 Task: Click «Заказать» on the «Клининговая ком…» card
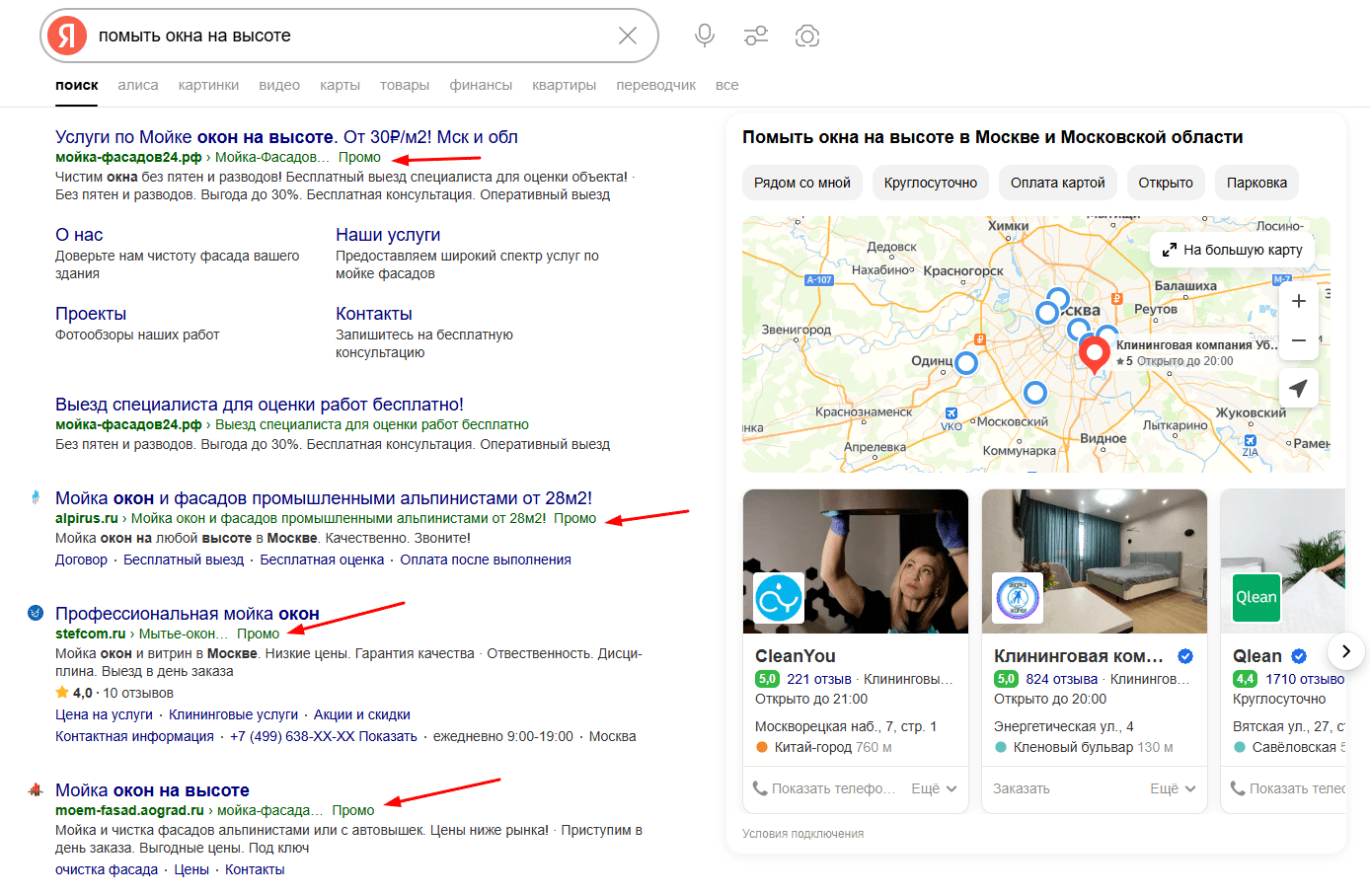point(1022,788)
